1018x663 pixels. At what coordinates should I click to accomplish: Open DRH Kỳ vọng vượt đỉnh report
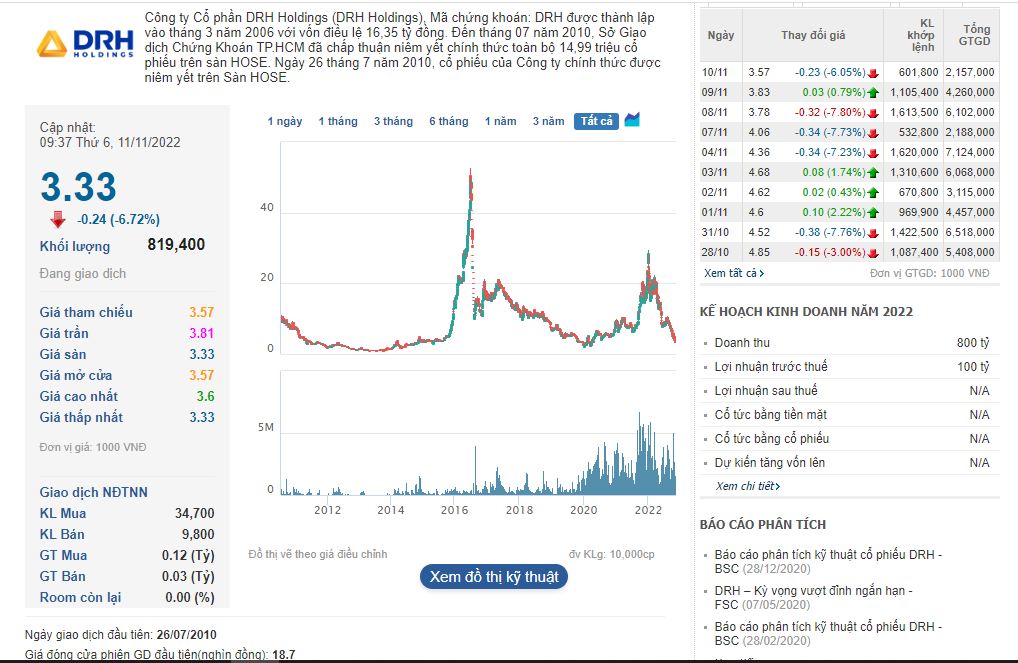pos(813,597)
